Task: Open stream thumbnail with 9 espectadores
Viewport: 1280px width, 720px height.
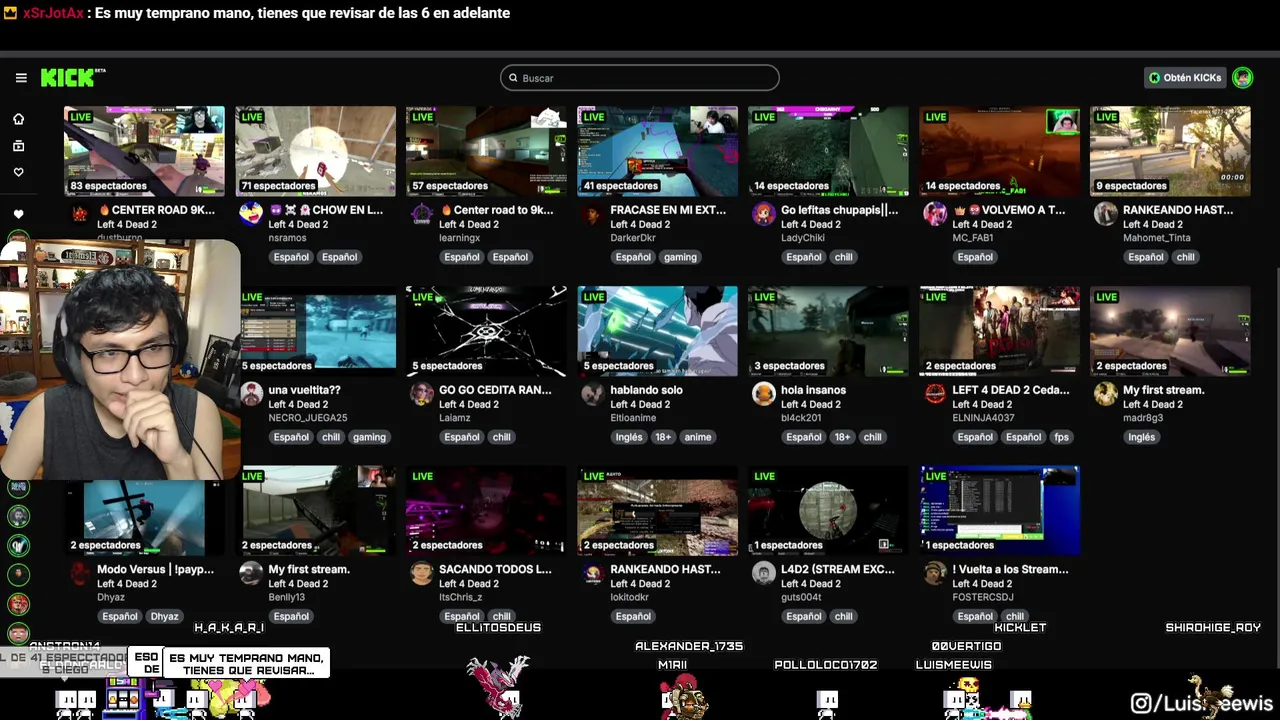Action: click(1170, 151)
